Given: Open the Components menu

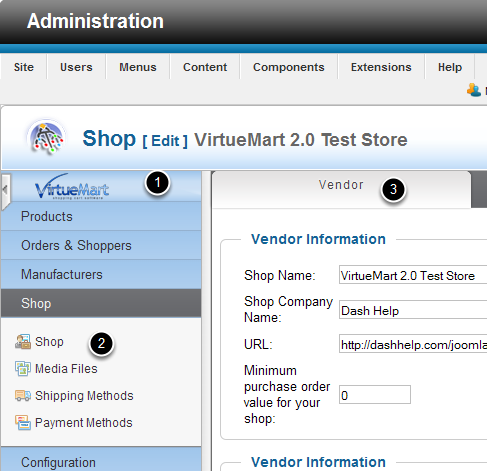Looking at the screenshot, I should [289, 67].
